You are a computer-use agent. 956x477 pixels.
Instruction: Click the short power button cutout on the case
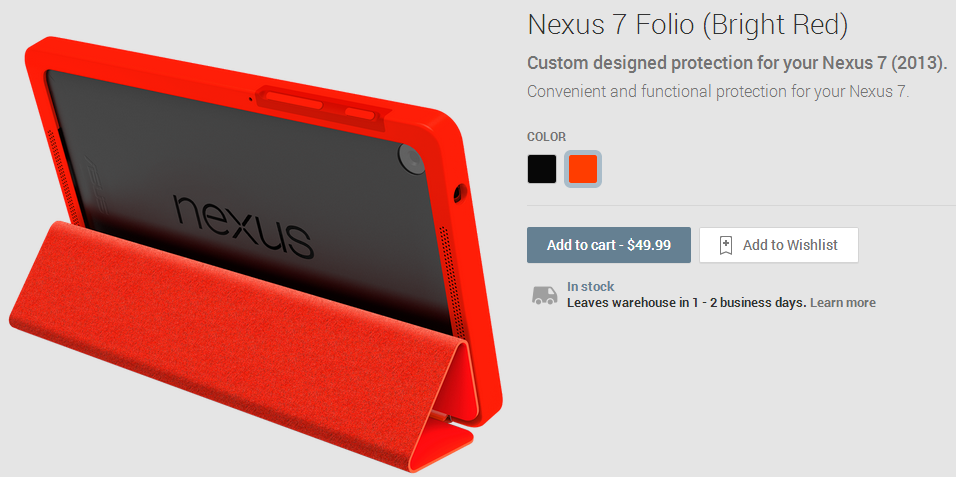point(363,114)
